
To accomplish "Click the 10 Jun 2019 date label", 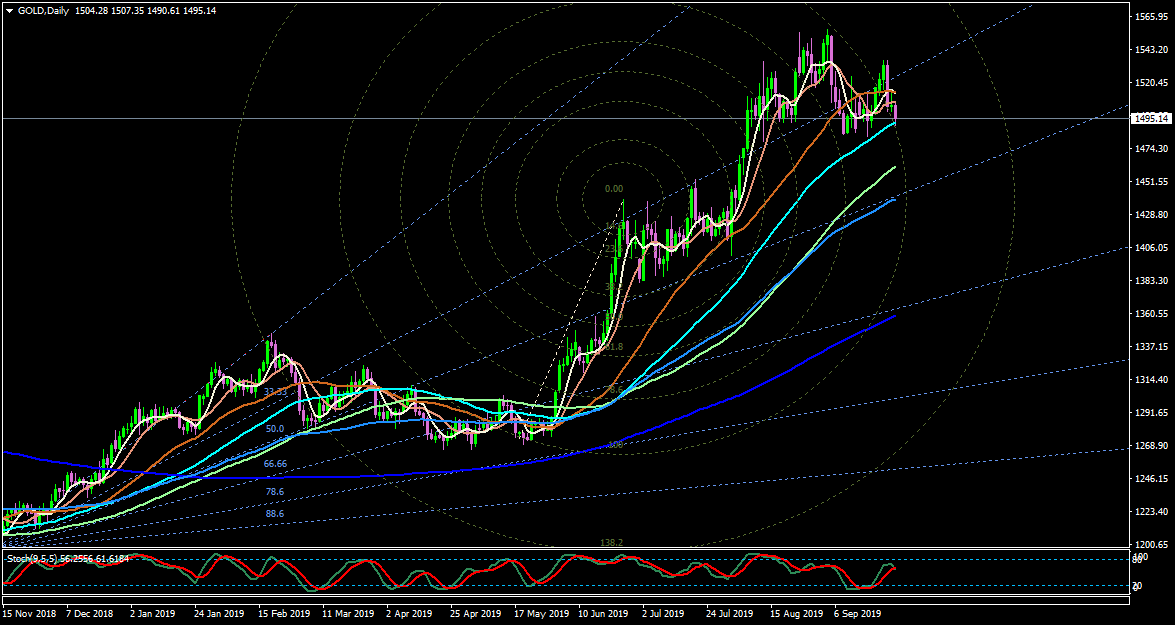I will pos(604,614).
